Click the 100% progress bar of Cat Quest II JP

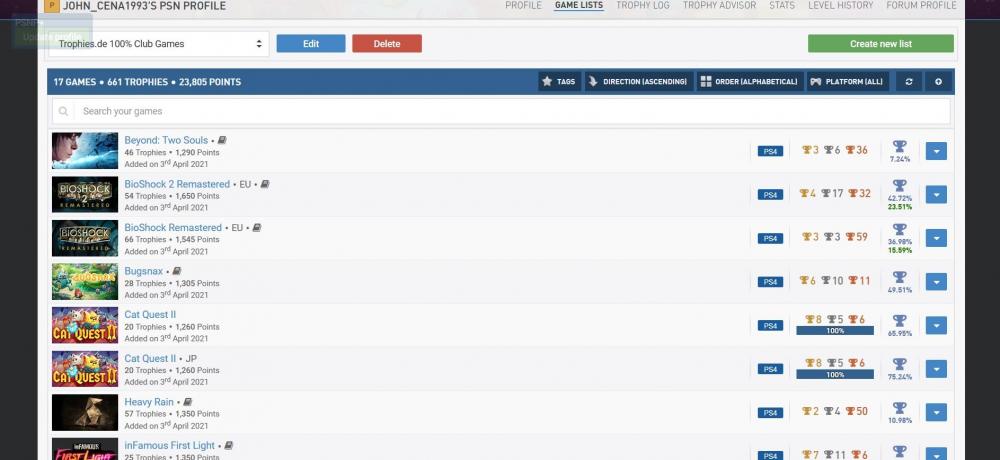[x=835, y=374]
